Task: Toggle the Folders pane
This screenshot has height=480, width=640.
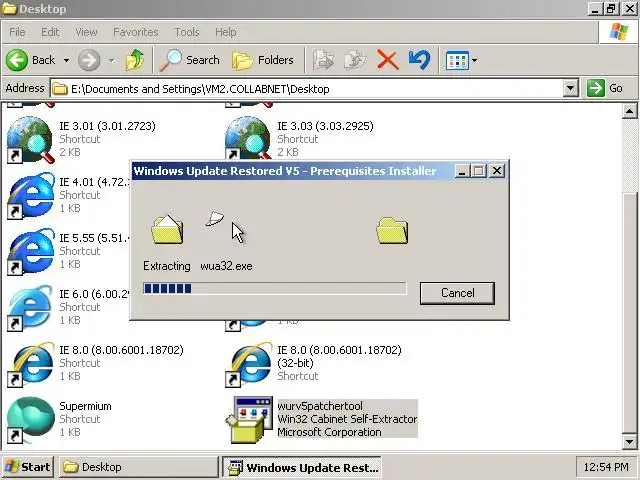Action: (262, 60)
